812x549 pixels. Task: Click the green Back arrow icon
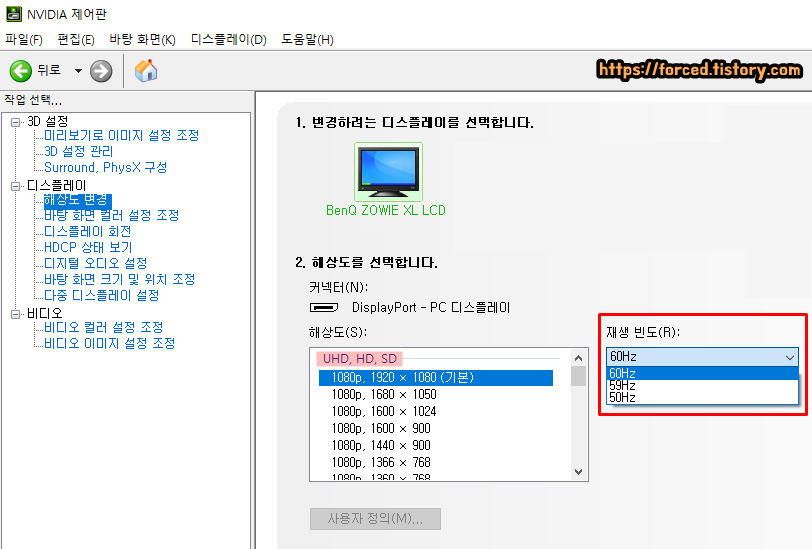(x=21, y=71)
